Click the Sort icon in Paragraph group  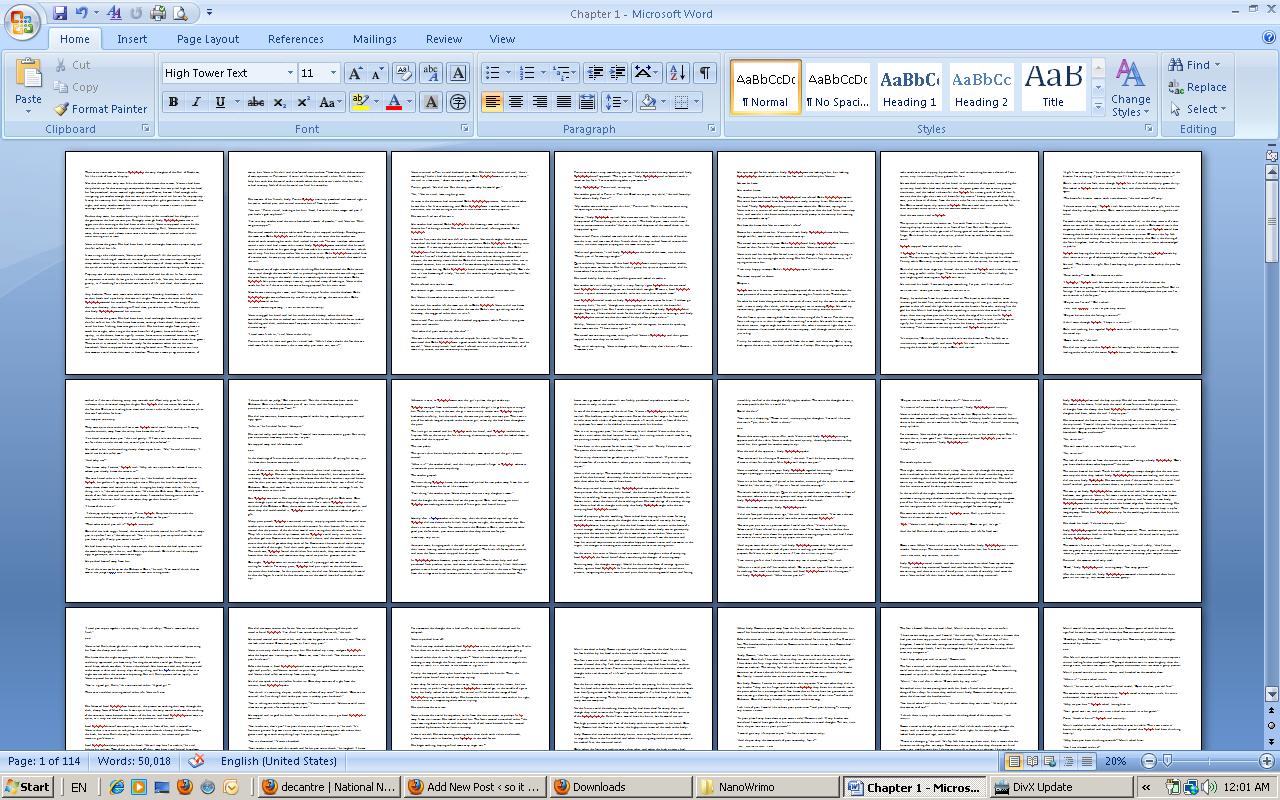677,73
